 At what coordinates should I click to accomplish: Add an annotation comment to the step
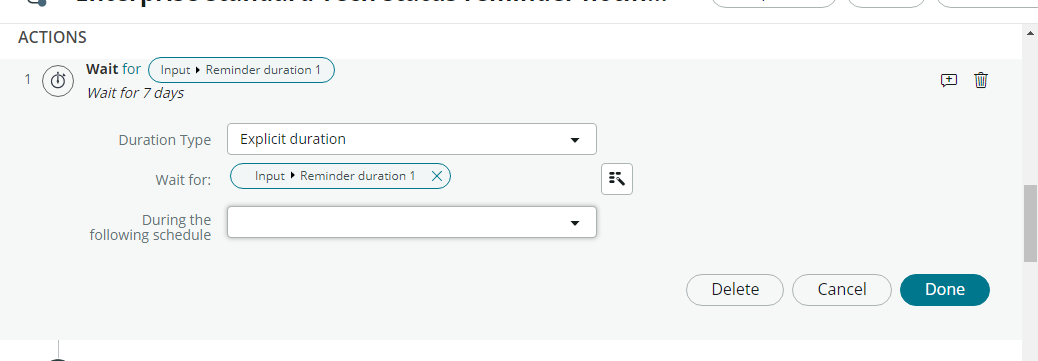[x=949, y=80]
